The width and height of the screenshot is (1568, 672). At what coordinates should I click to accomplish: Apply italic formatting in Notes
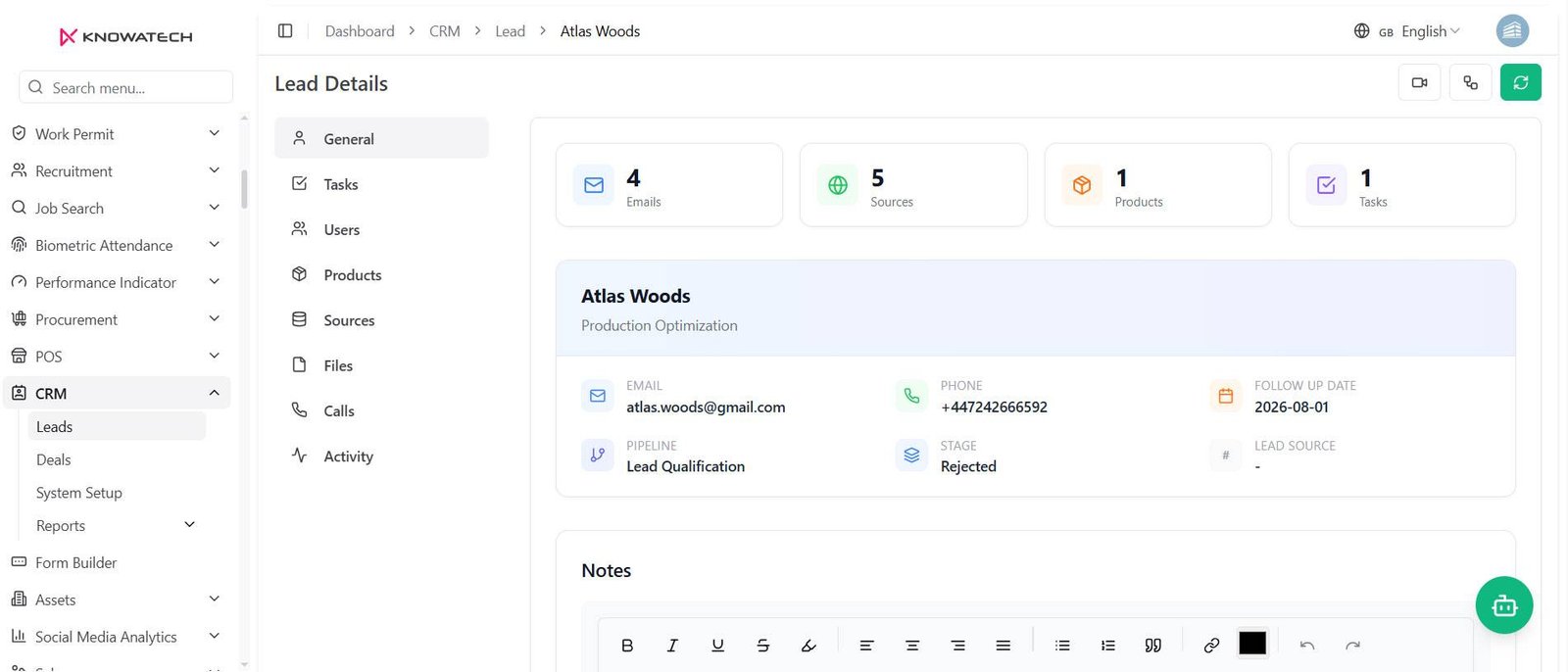672,646
